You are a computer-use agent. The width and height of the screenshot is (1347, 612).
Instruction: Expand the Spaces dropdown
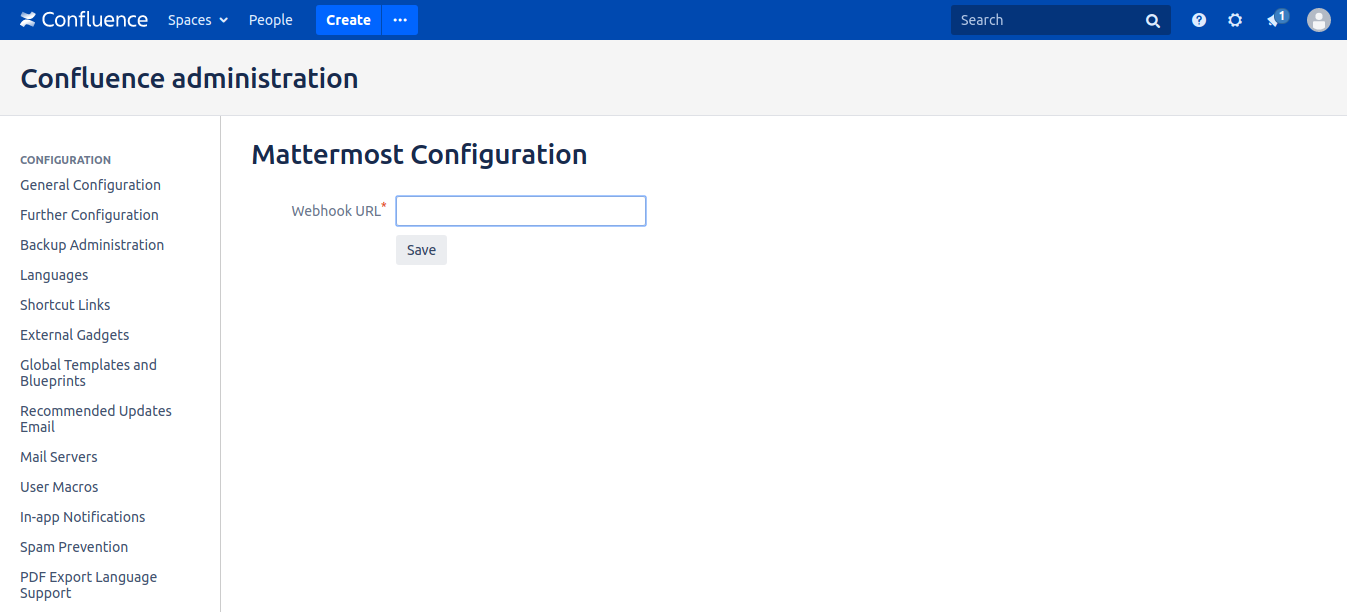click(198, 20)
